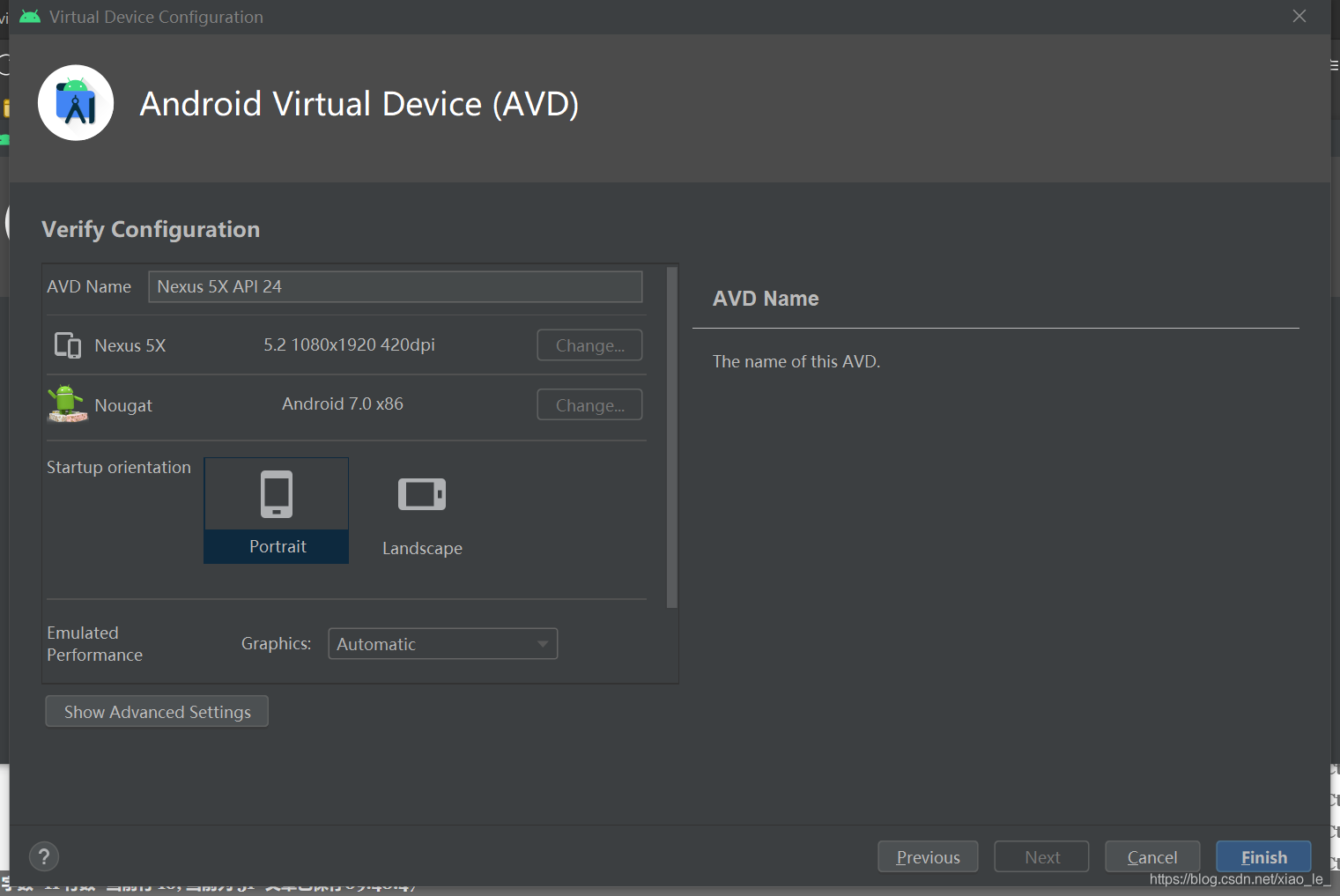Click the 'Android 7.0 x86' text

click(343, 404)
